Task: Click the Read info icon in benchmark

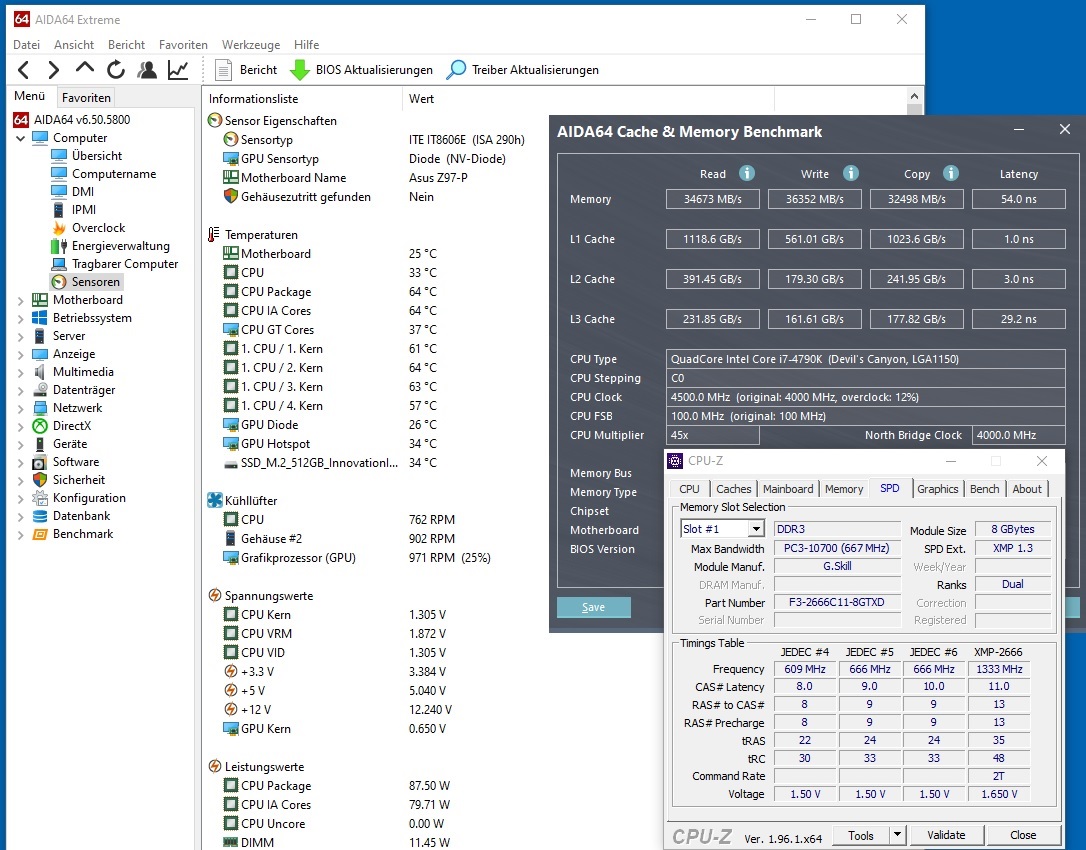Action: [x=747, y=173]
